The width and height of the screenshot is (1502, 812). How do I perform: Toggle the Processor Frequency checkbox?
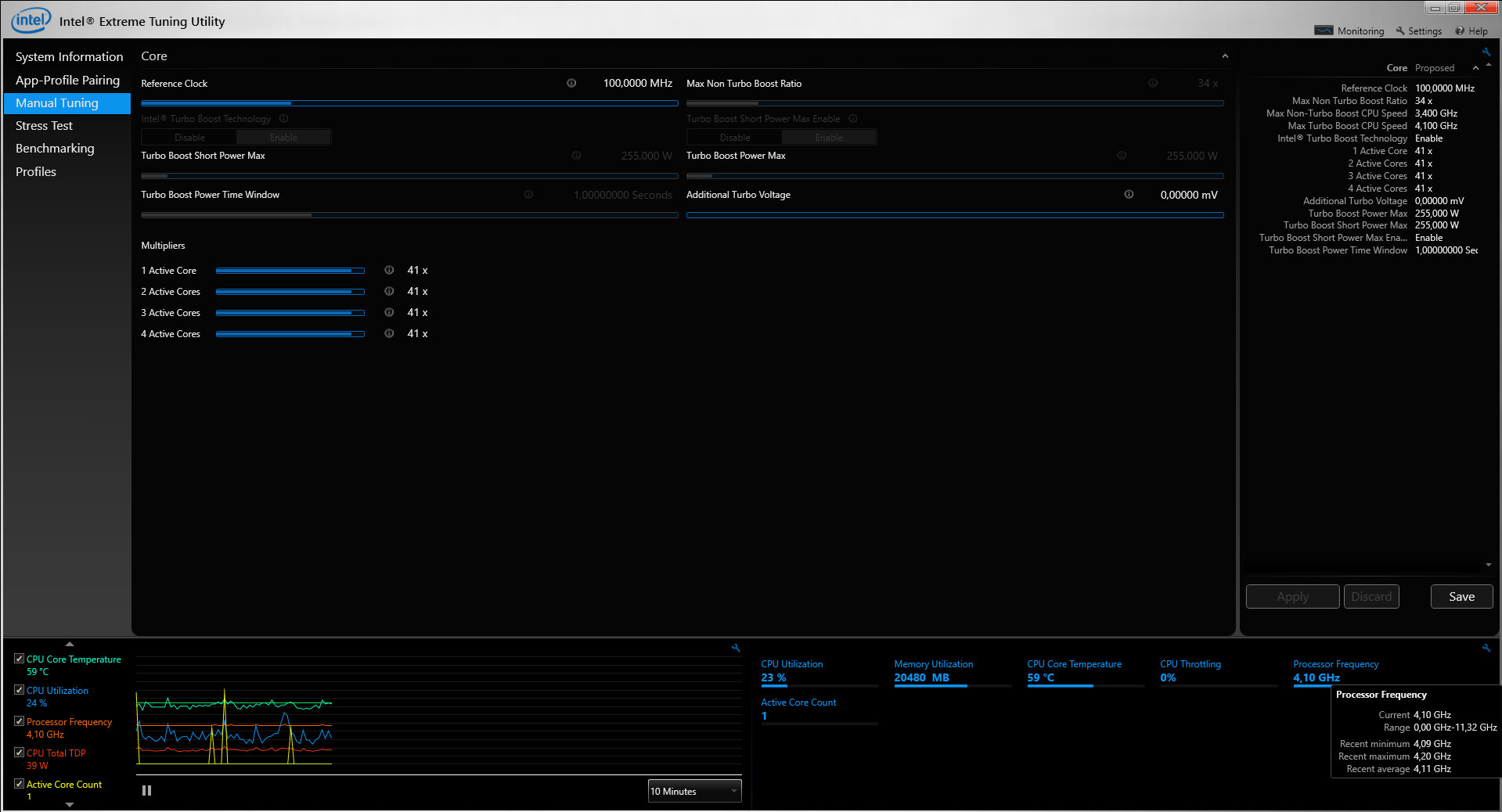[x=20, y=721]
